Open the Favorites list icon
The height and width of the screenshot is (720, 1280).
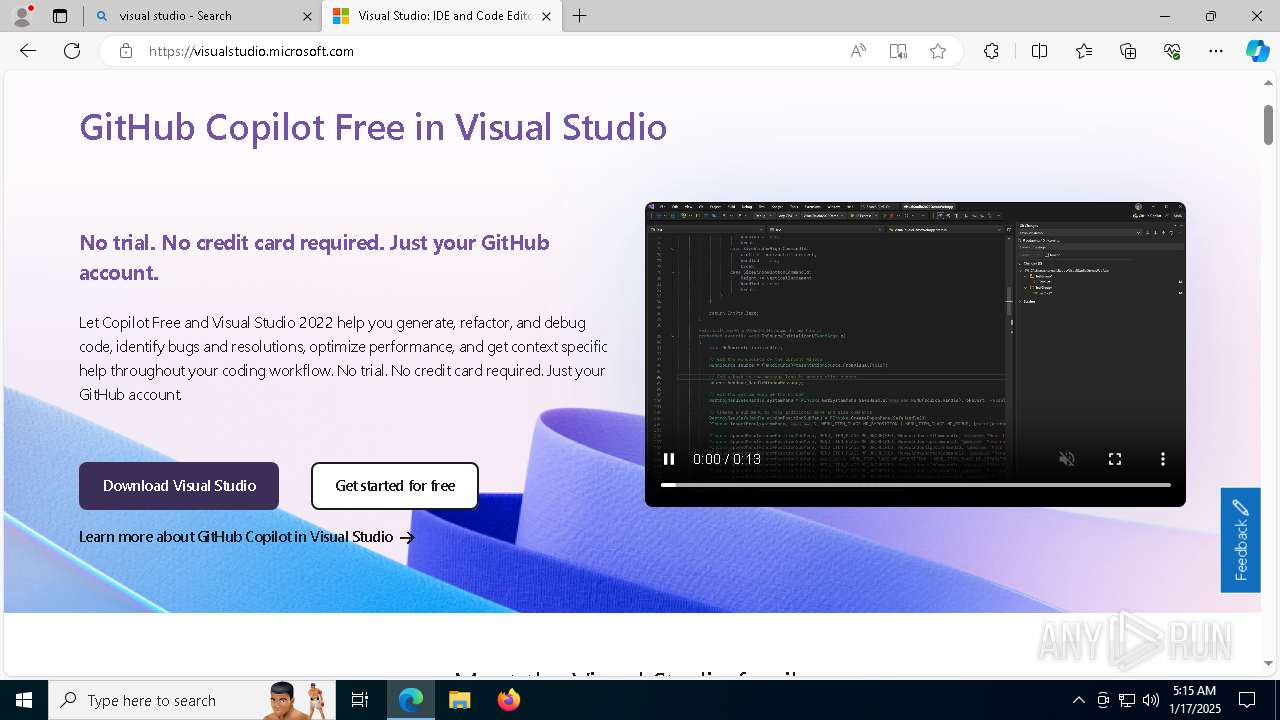click(x=1084, y=51)
